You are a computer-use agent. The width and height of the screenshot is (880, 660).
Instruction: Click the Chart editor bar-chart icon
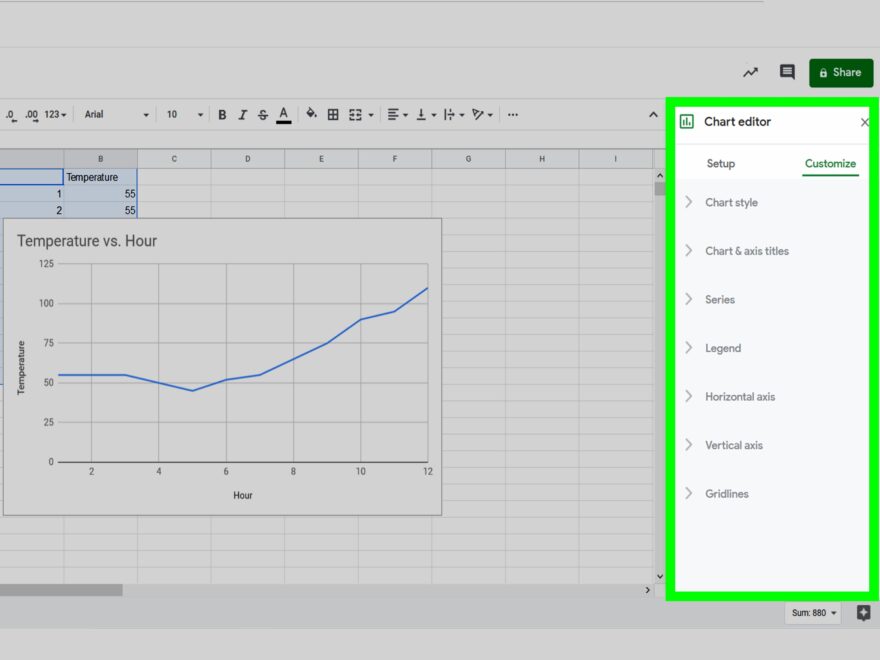click(x=687, y=121)
